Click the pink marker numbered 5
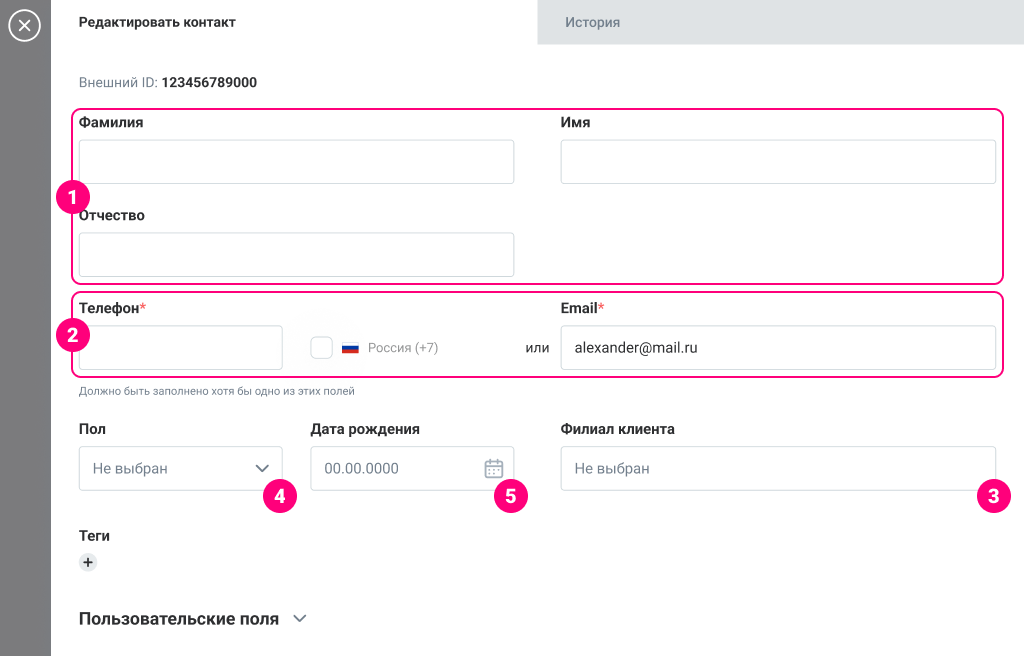 pos(510,495)
